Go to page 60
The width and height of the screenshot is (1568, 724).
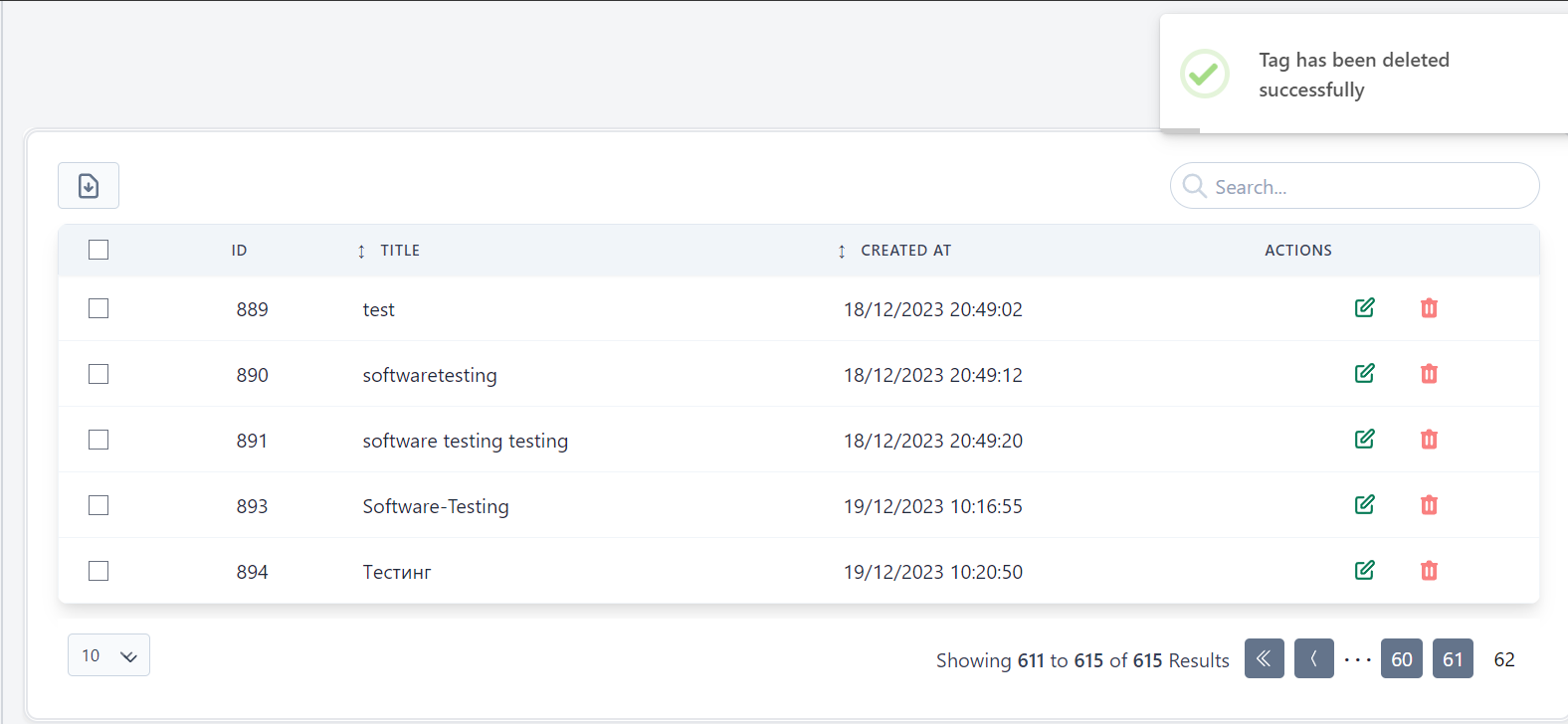pyautogui.click(x=1401, y=659)
